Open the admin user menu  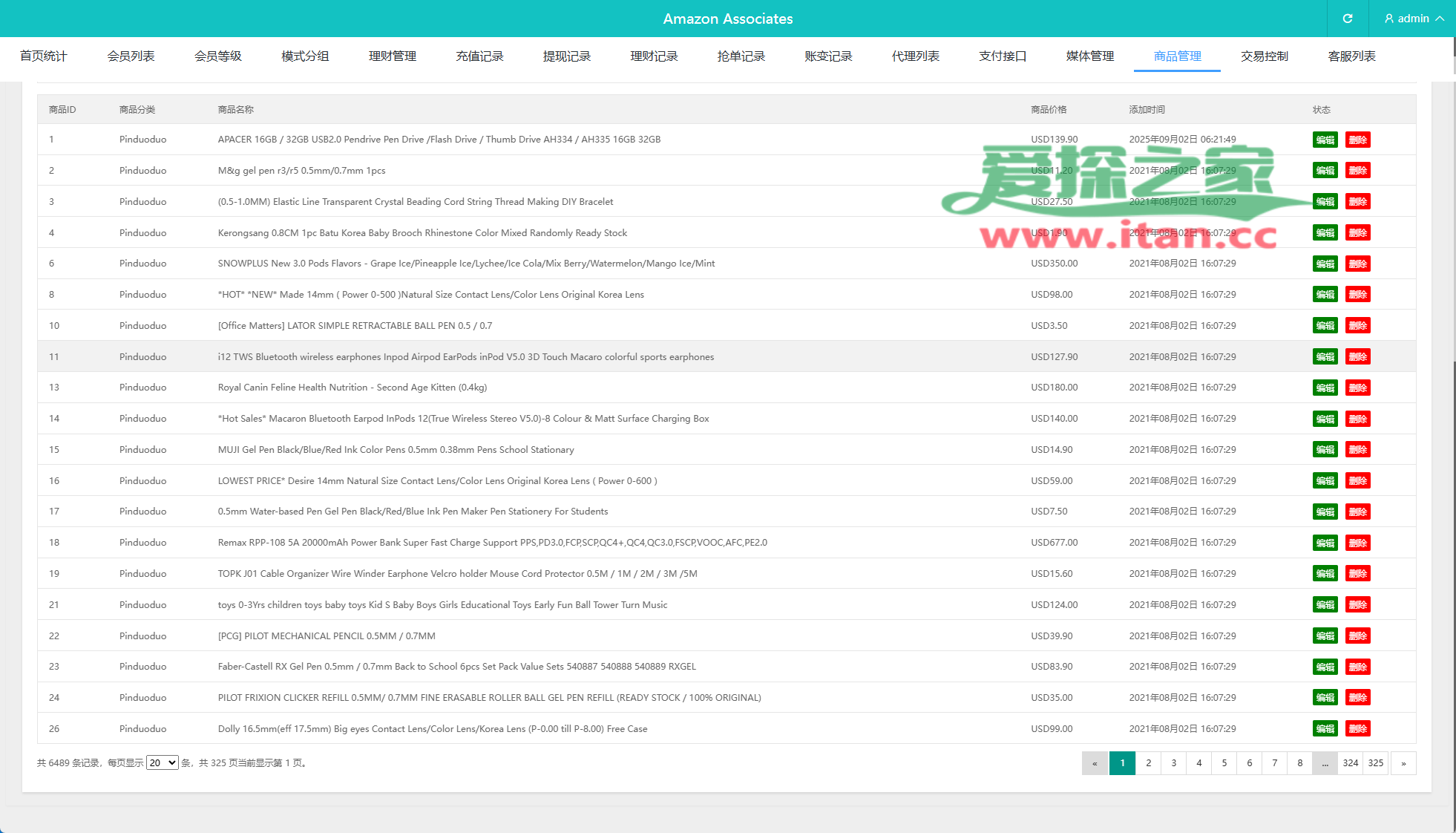coord(1414,19)
